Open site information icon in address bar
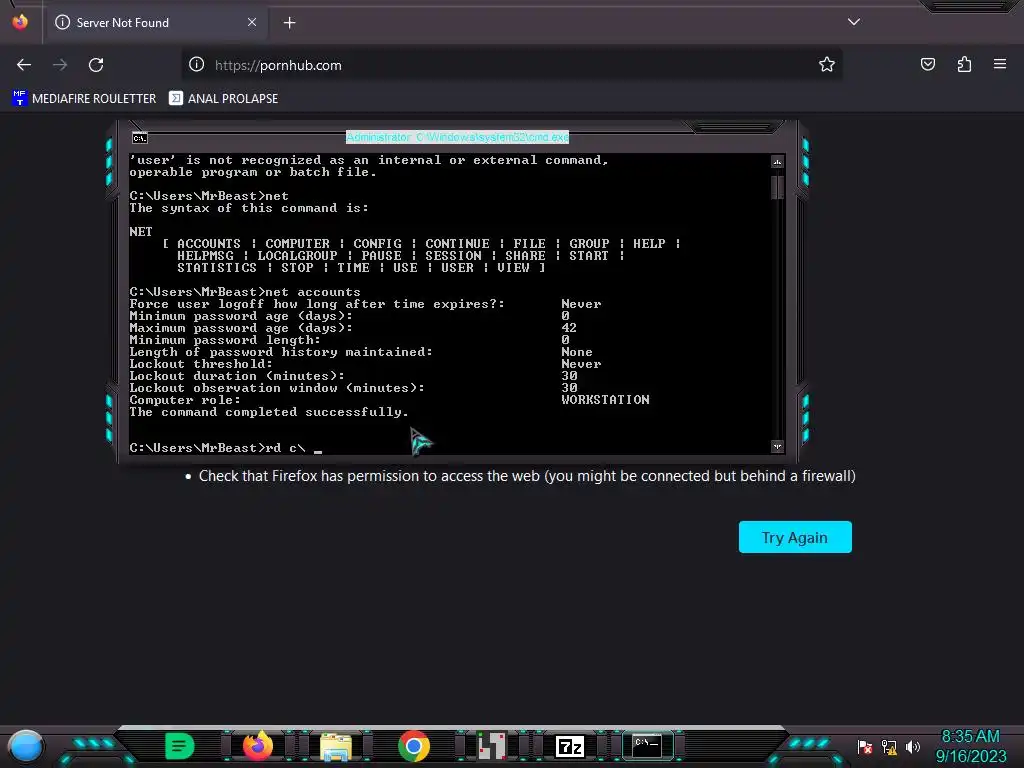Viewport: 1024px width, 768px height. click(x=197, y=65)
